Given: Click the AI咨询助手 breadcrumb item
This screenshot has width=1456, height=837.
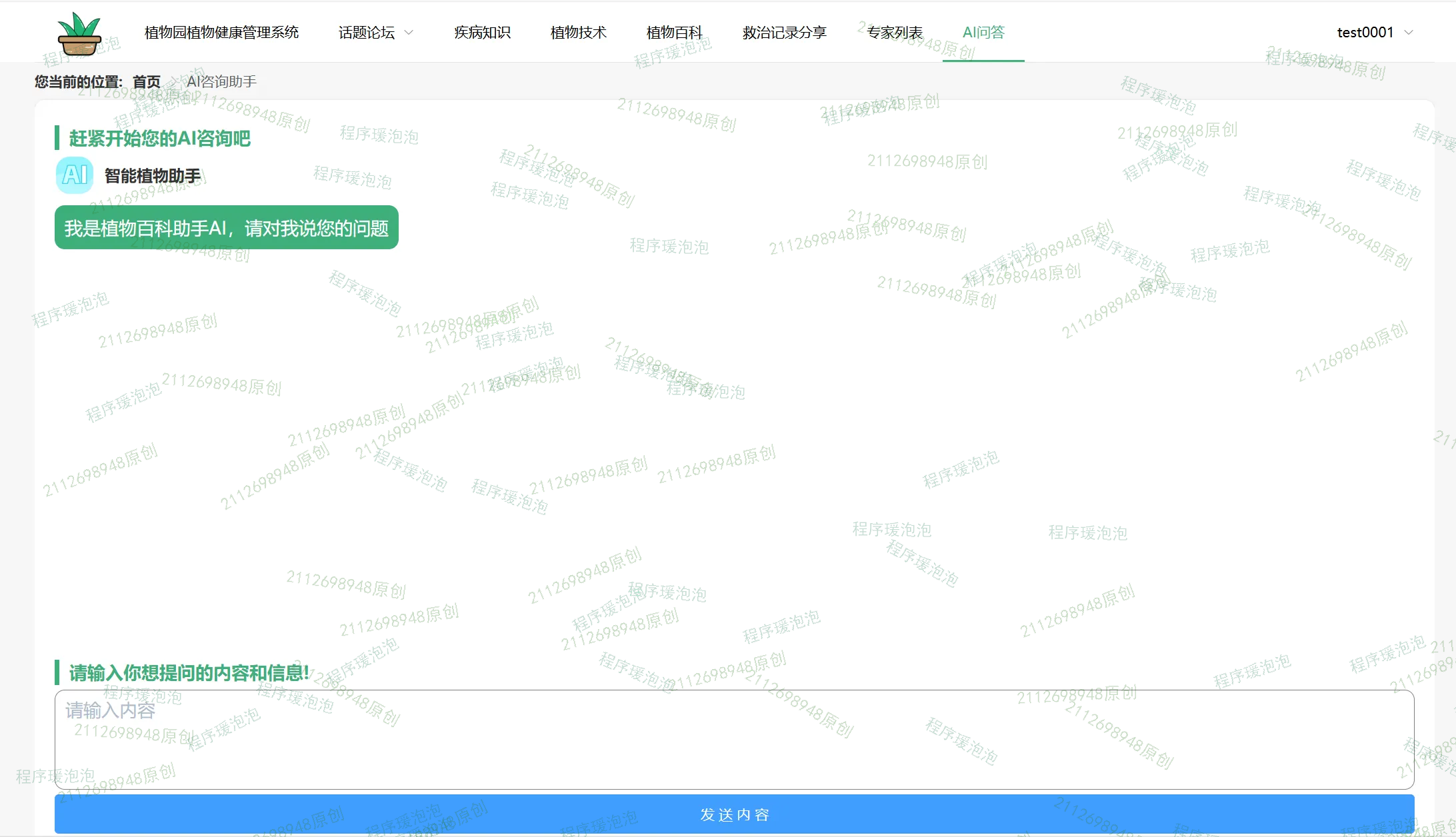Looking at the screenshot, I should pos(221,82).
